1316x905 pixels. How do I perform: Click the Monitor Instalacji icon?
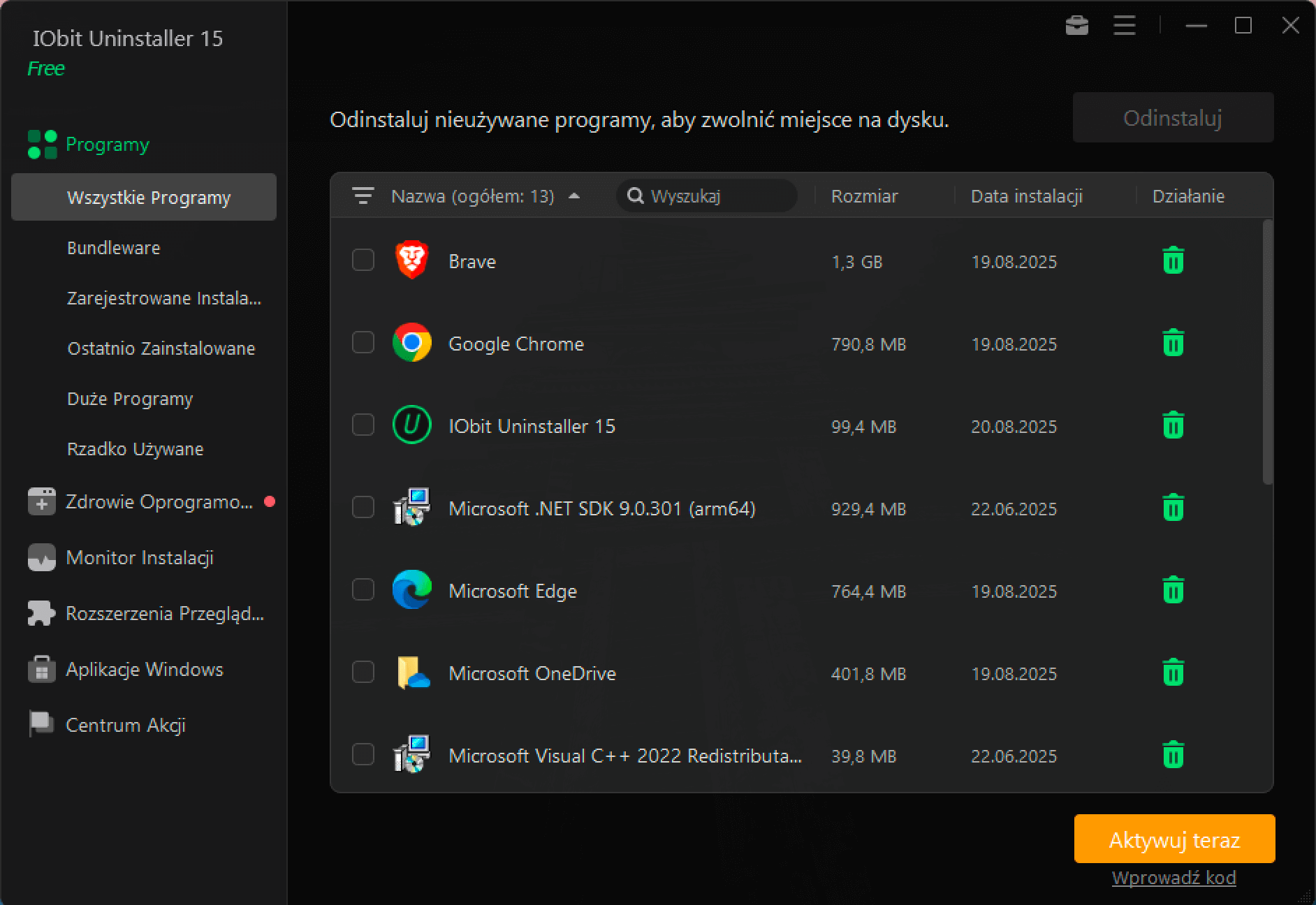click(x=41, y=557)
